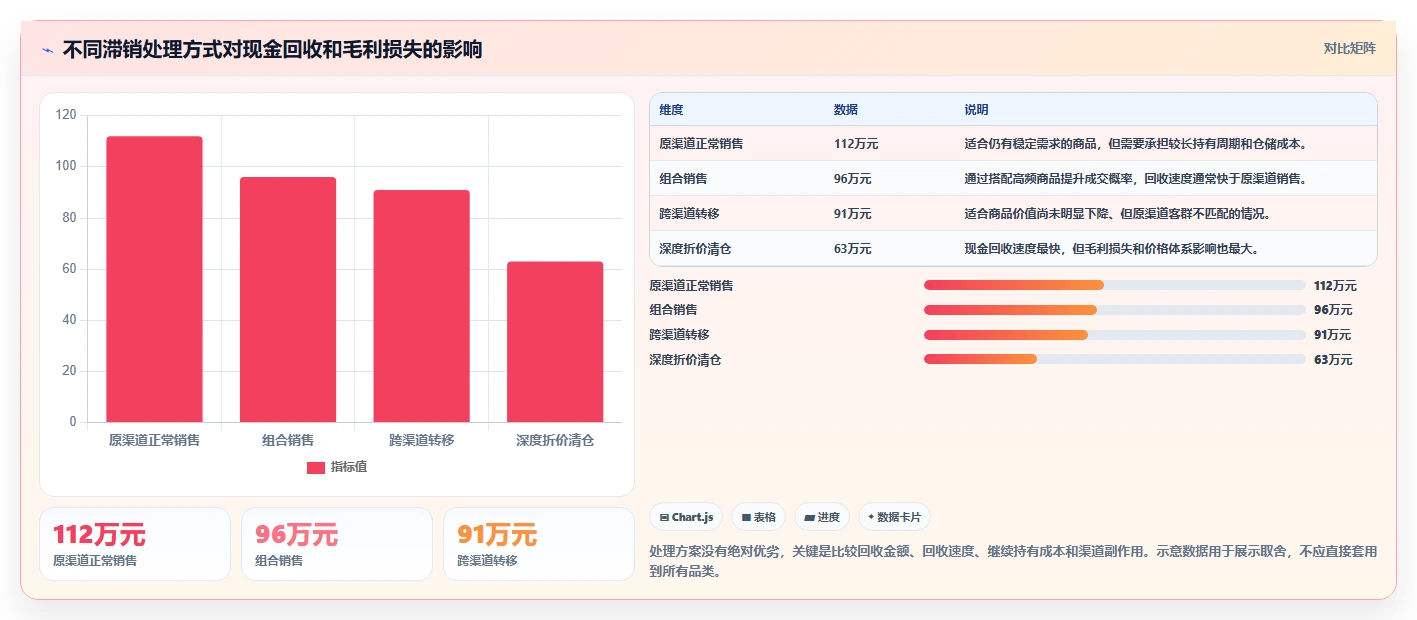Open the 91万元 跨渠道转移 data card
Viewport: 1417px width, 620px height.
(539, 544)
